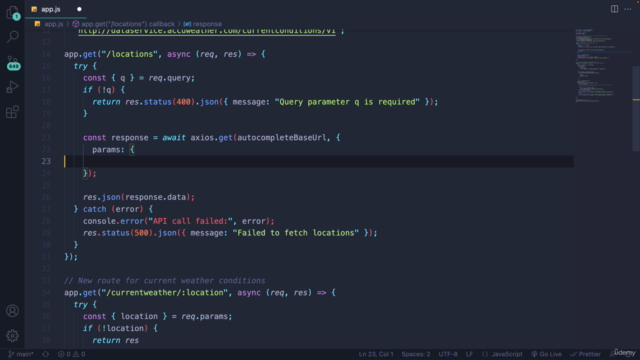Open the errors and warnings count
The height and width of the screenshot is (360, 640).
[71, 354]
